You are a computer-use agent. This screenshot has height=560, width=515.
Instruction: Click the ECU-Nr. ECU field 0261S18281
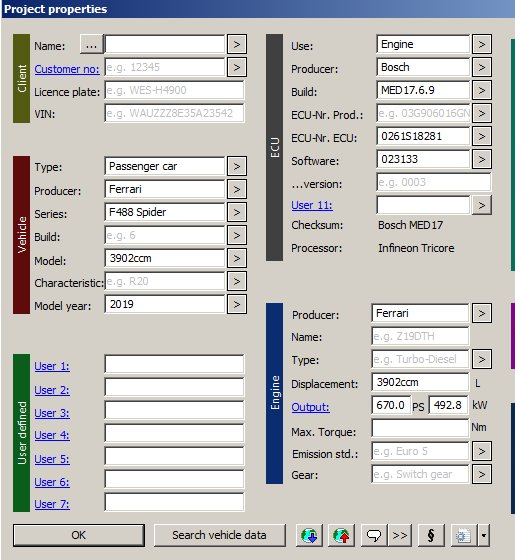click(x=423, y=136)
